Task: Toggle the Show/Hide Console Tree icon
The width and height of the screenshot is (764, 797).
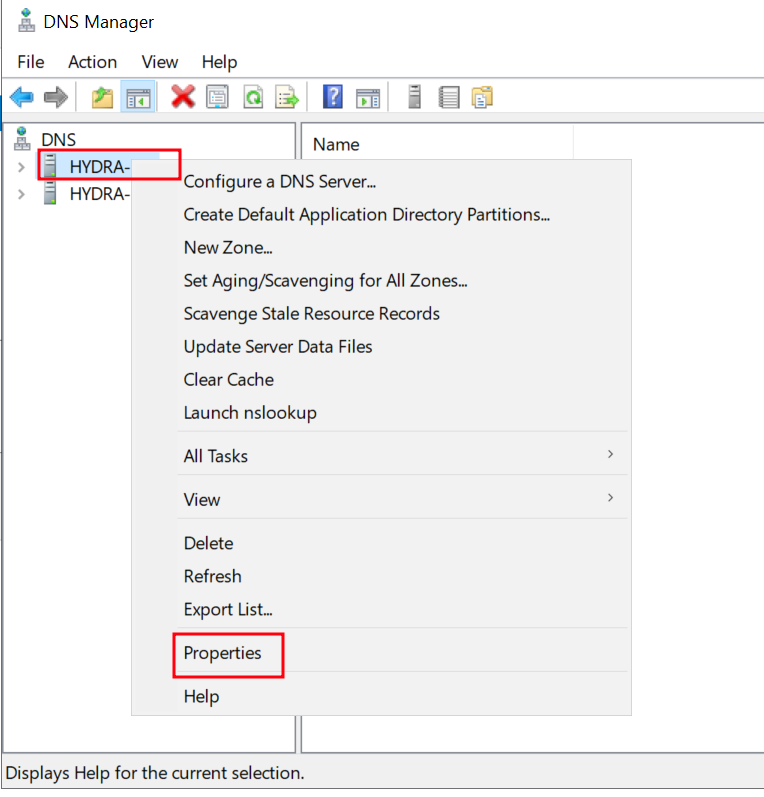Action: pyautogui.click(x=138, y=97)
